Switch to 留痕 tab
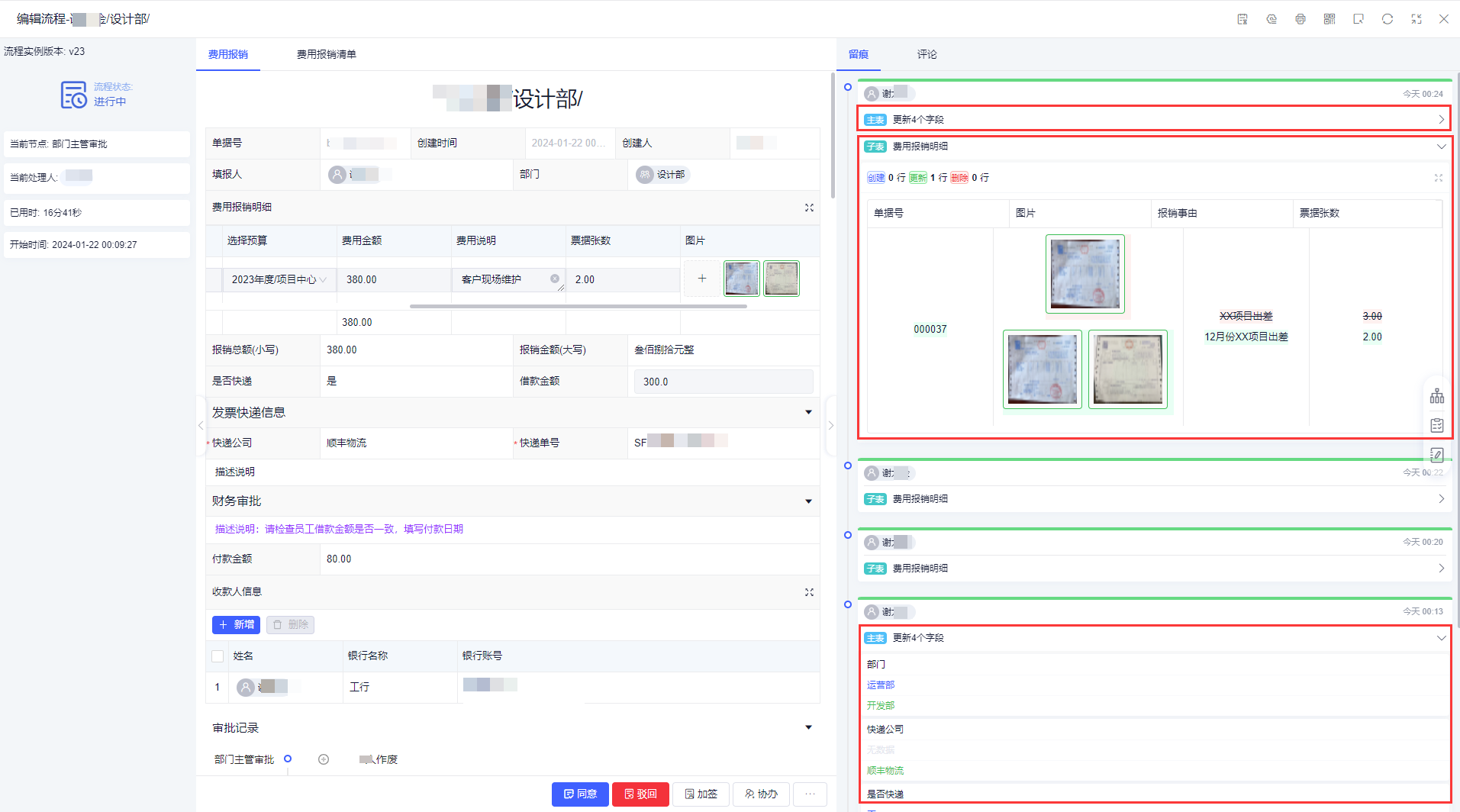 859,54
